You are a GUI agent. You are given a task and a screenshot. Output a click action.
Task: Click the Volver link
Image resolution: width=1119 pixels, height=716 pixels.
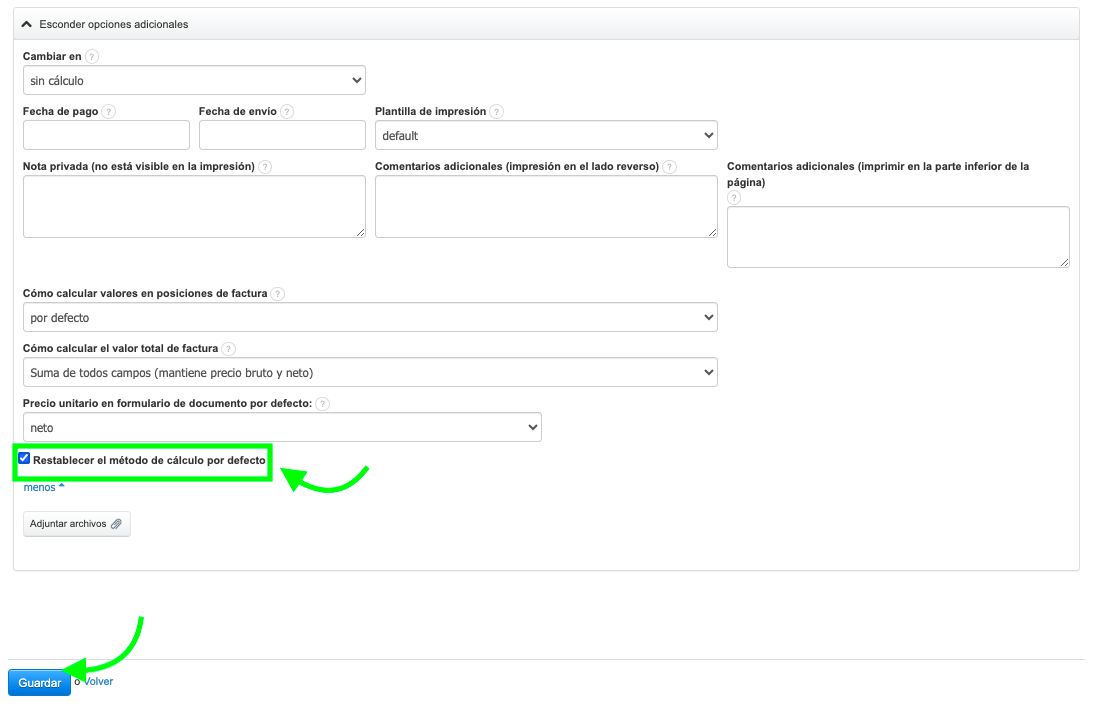(x=98, y=682)
